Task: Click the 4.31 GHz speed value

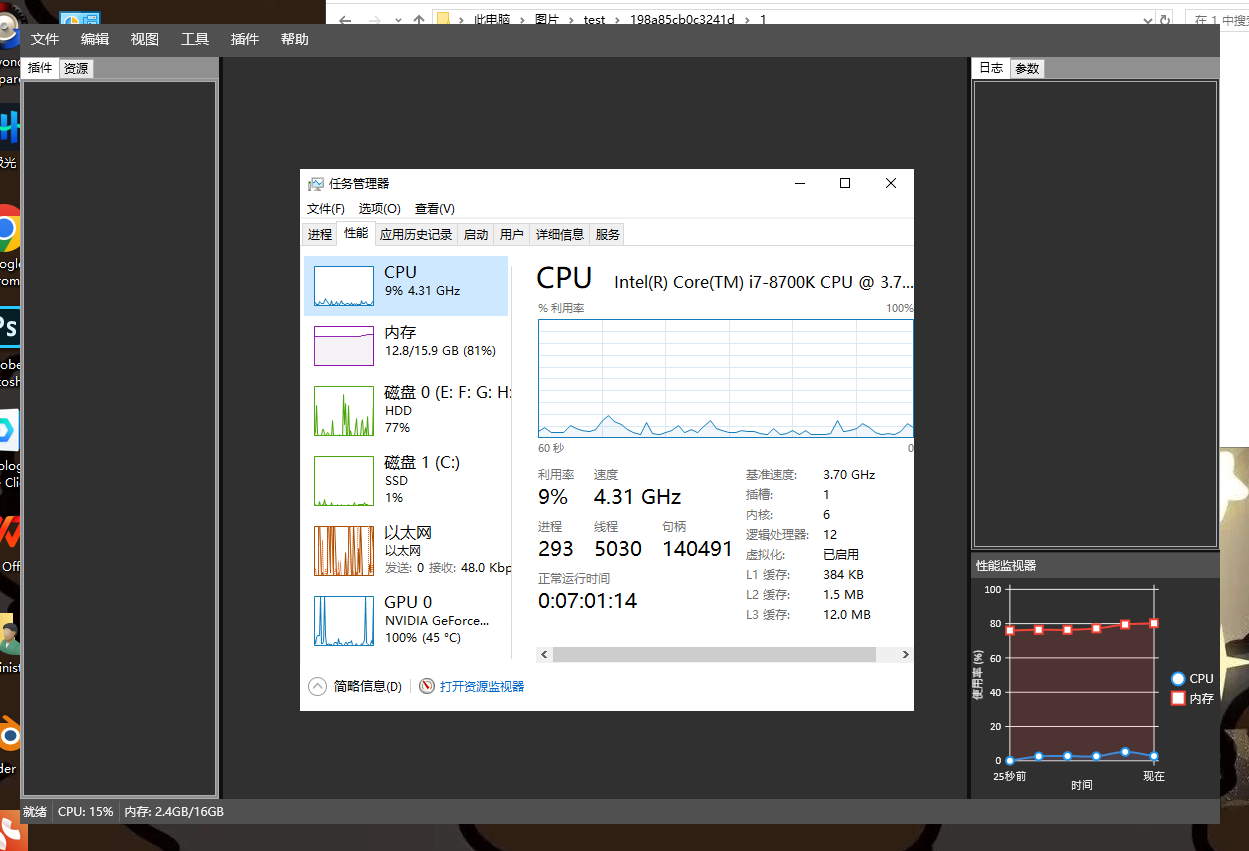Action: (637, 497)
